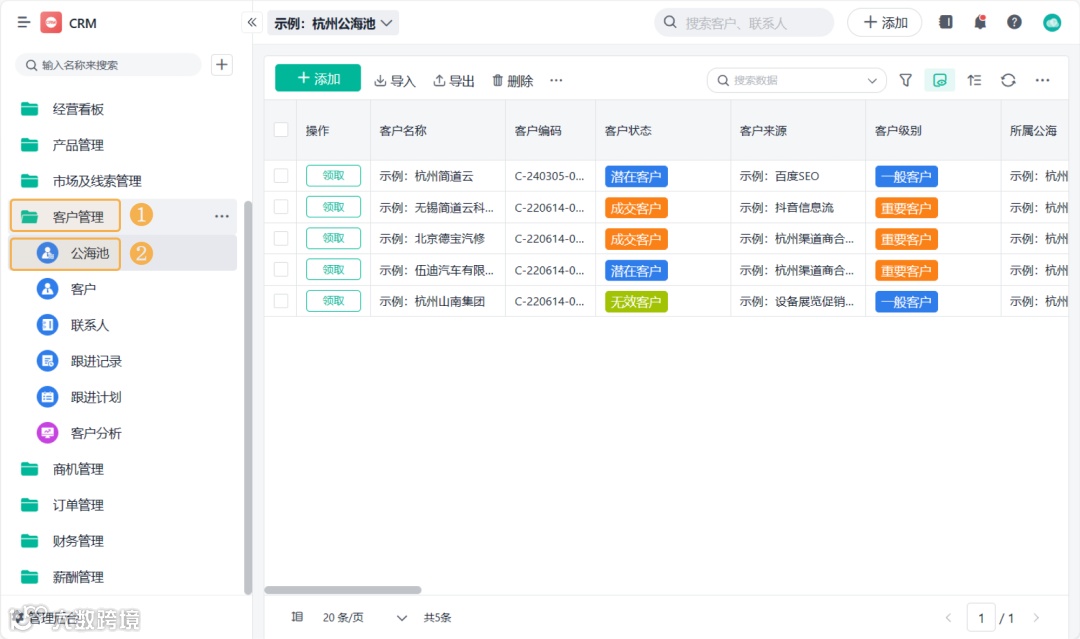The width and height of the screenshot is (1080, 639).
Task: Click the sidebar vertical scrollbar
Action: tap(248, 397)
